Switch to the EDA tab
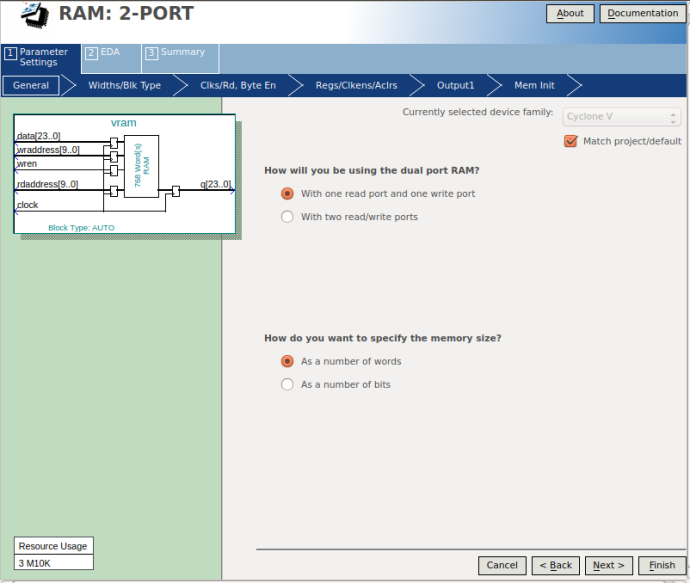This screenshot has width=690, height=583. click(x=111, y=58)
